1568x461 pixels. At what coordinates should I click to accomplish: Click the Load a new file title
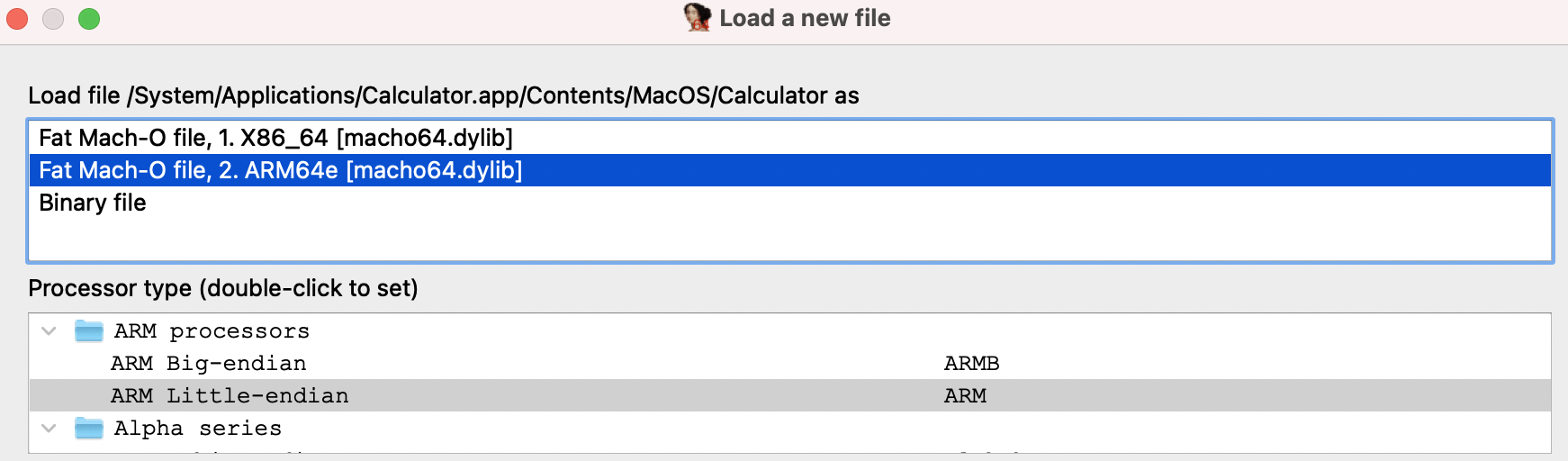click(806, 18)
